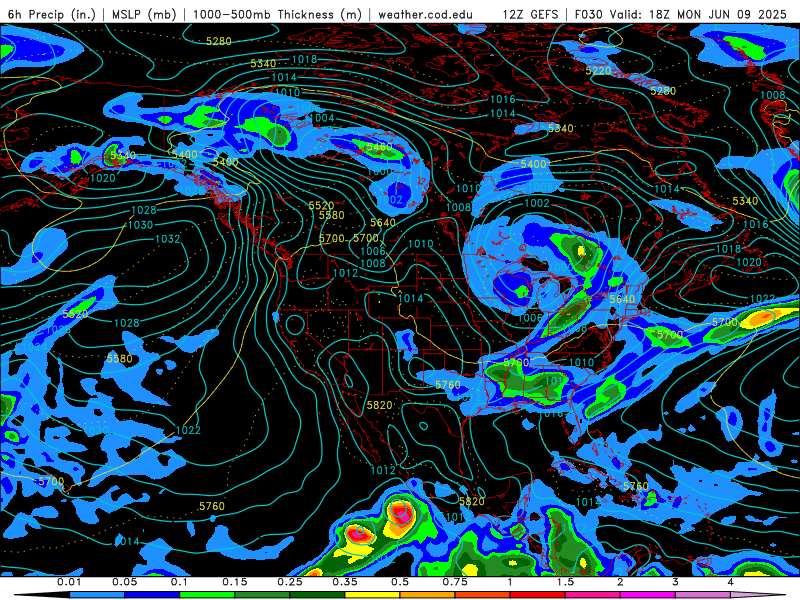The width and height of the screenshot is (800, 600).
Task: Click the '1004' isobar label
Action: click(322, 118)
